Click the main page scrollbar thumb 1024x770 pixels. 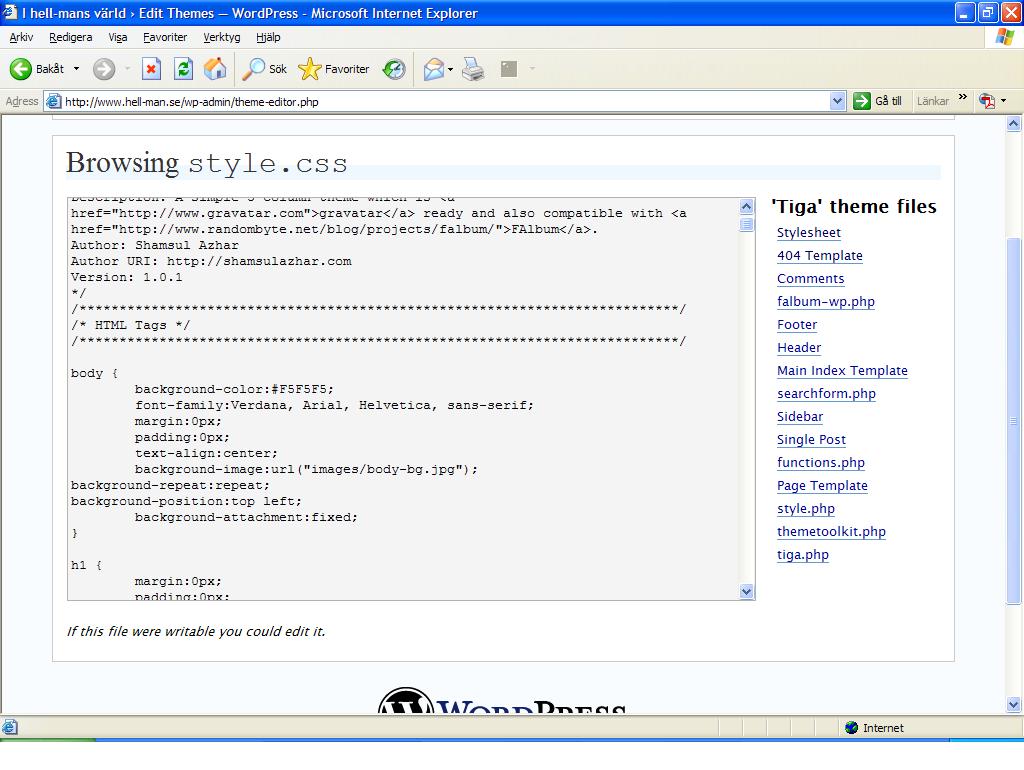[1014, 421]
